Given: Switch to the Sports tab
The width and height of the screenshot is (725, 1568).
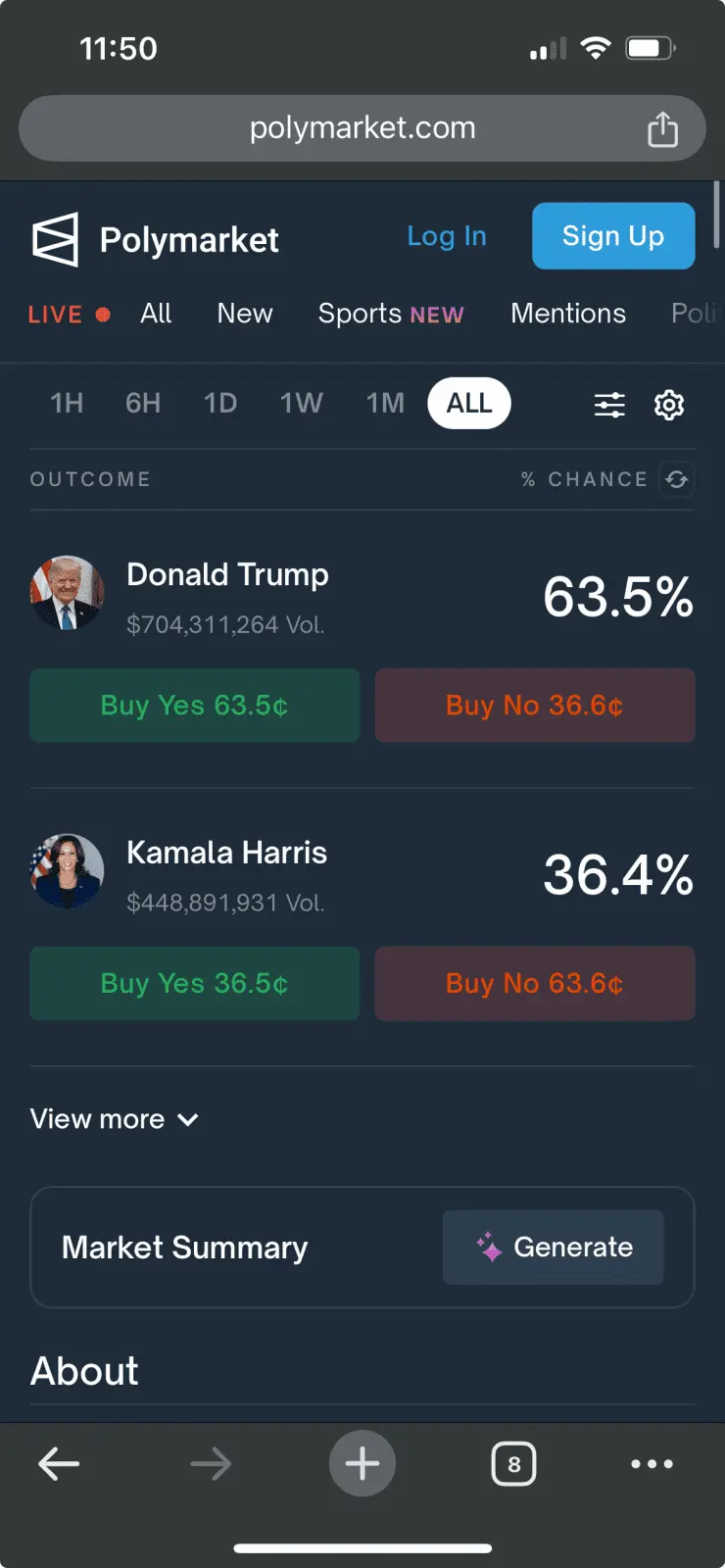Looking at the screenshot, I should pos(390,314).
